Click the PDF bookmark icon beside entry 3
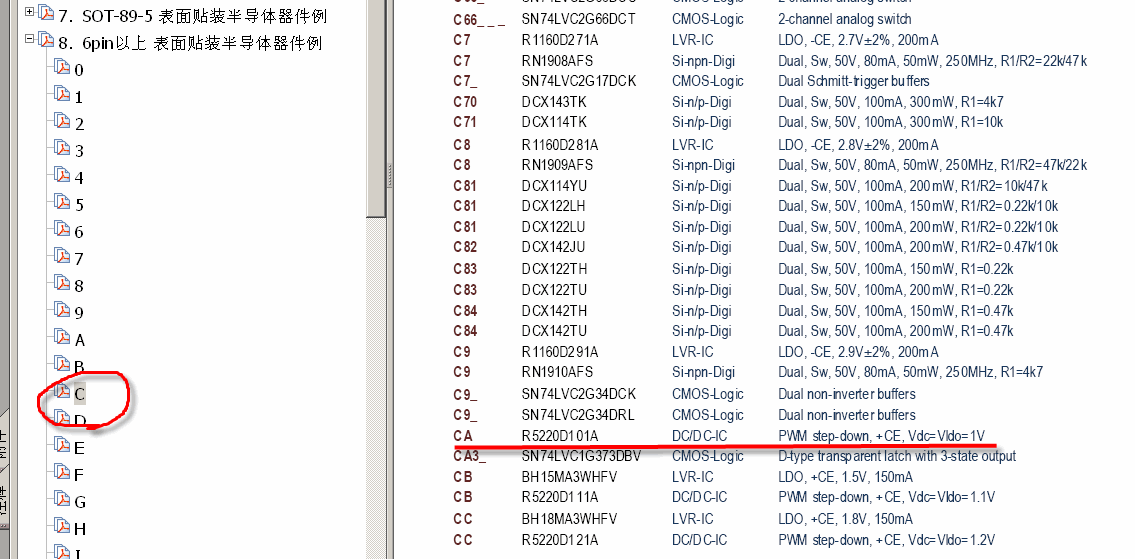Viewport: 1135px width, 559px height. (x=62, y=149)
